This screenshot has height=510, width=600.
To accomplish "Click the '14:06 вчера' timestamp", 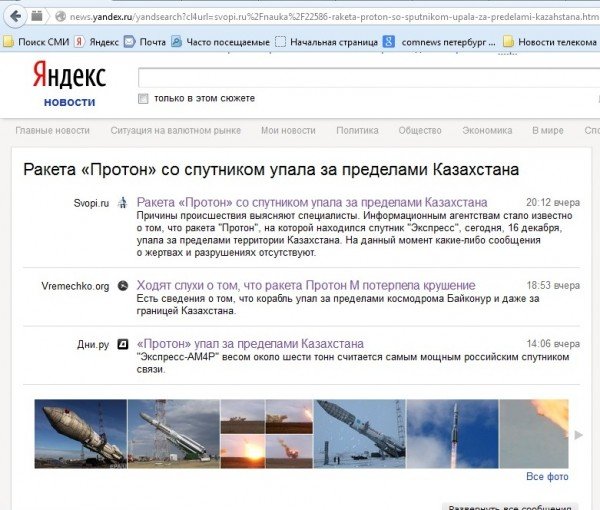I will (553, 344).
